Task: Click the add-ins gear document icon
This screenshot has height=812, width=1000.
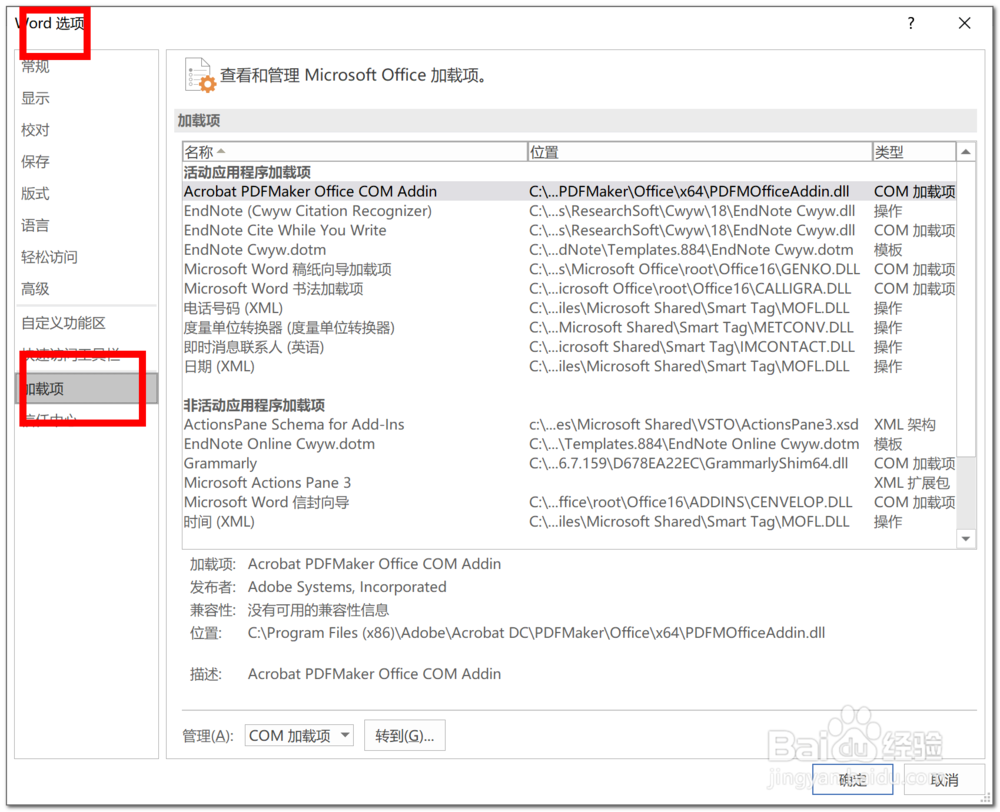Action: pyautogui.click(x=200, y=75)
